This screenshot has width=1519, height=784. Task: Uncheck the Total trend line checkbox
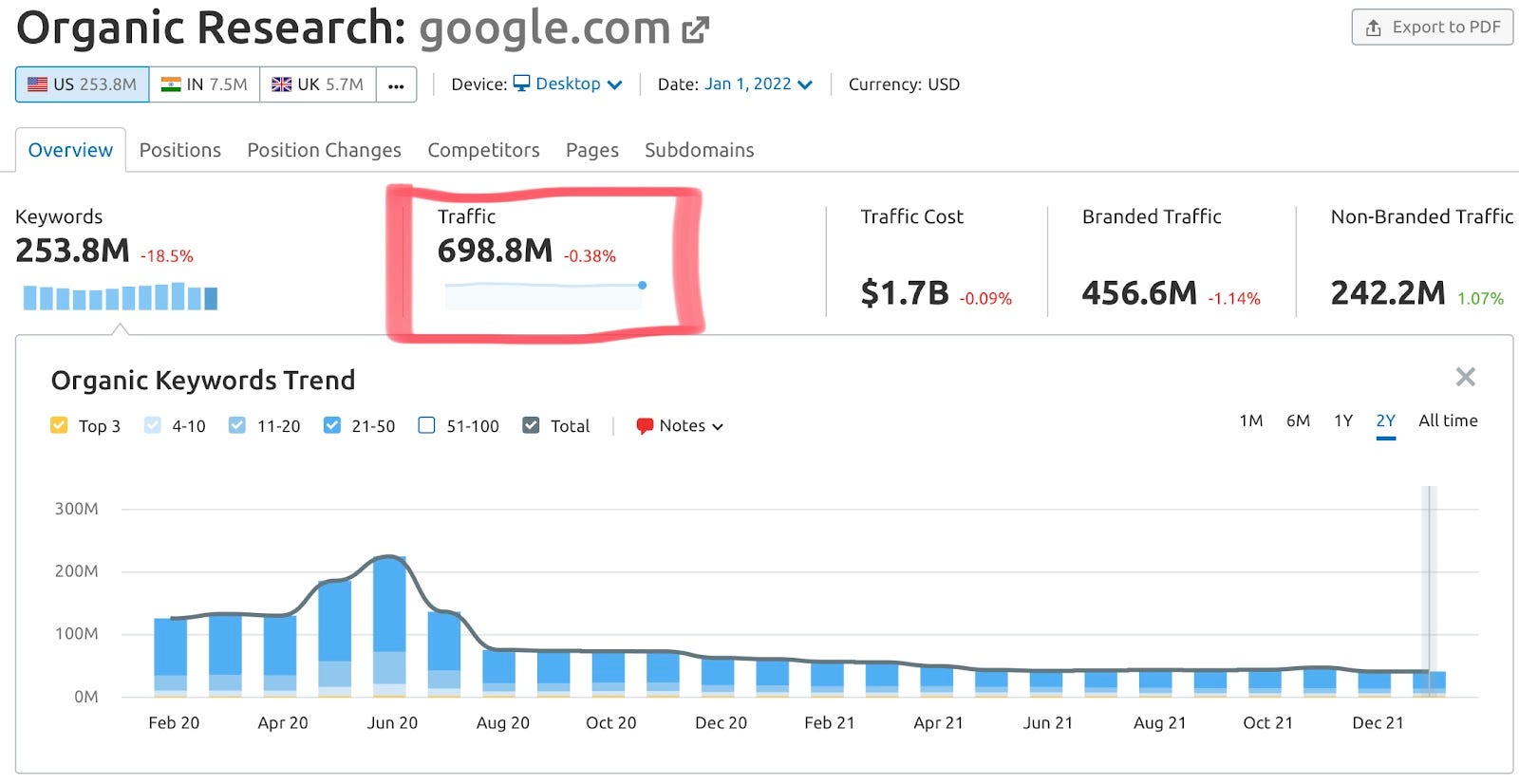531,425
